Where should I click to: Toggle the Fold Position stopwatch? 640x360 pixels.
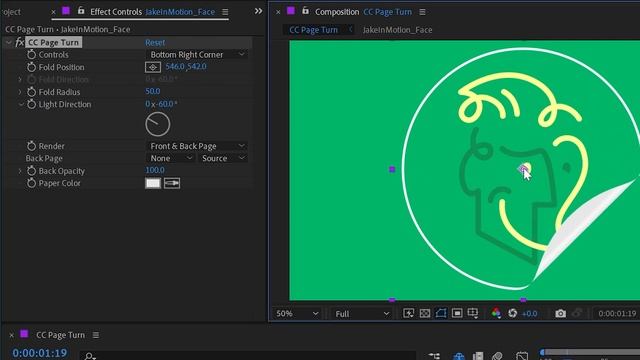(31, 67)
